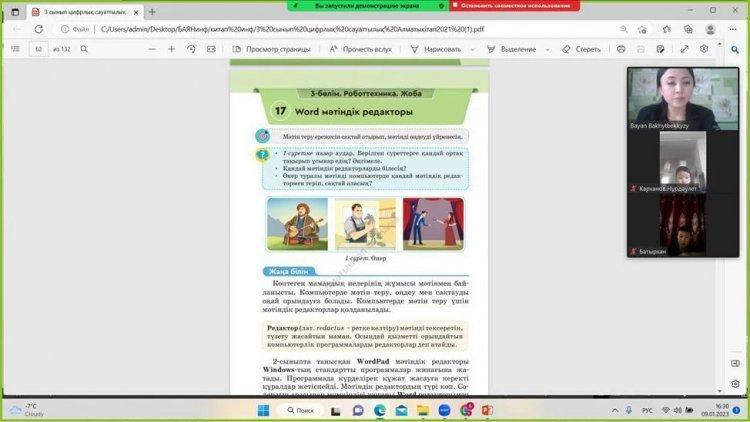This screenshot has width=750, height=422.
Task: Click the page number field showing 62
Action: [39, 49]
